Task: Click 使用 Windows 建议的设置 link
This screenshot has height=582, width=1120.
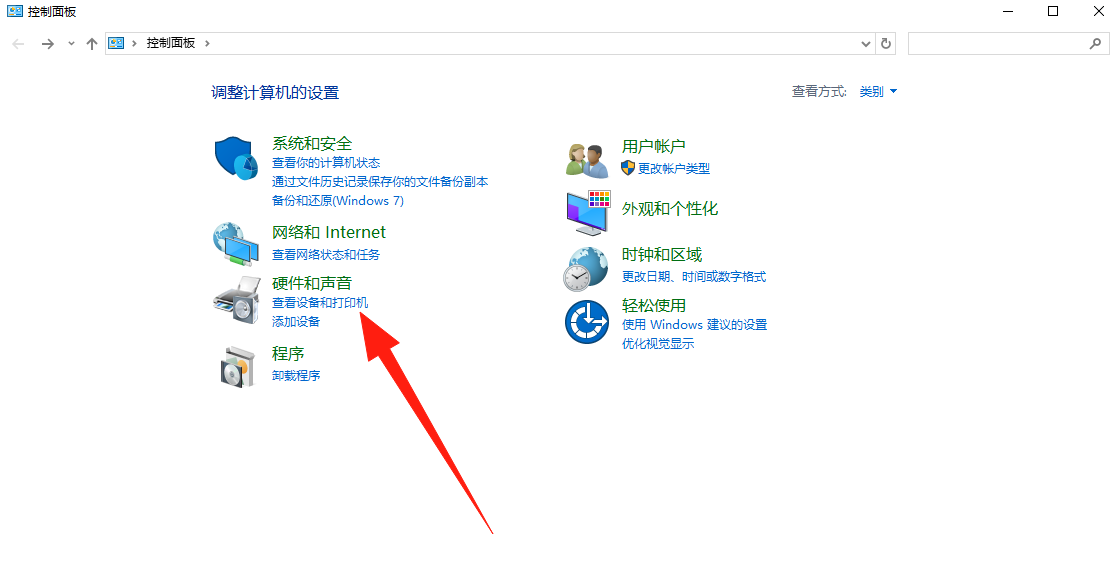Action: 694,325
